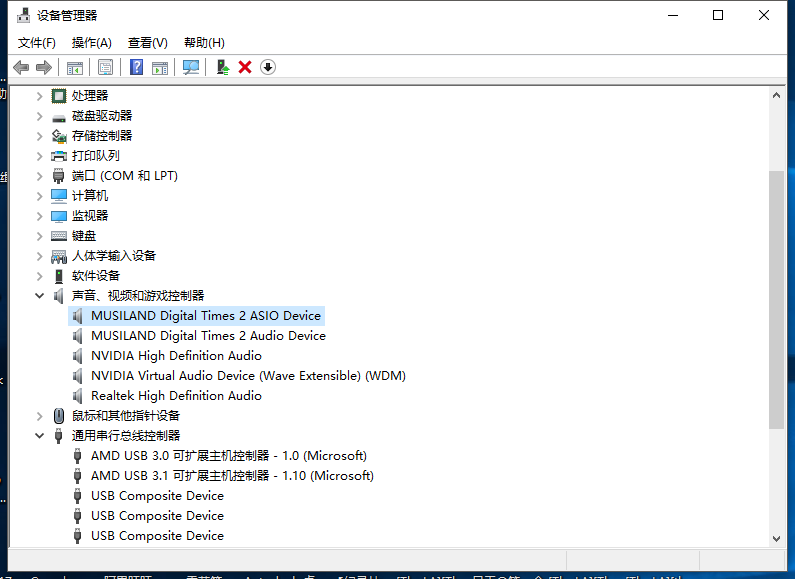The height and width of the screenshot is (579, 795).
Task: Click the vertical scrollbar down arrow
Action: coord(777,538)
